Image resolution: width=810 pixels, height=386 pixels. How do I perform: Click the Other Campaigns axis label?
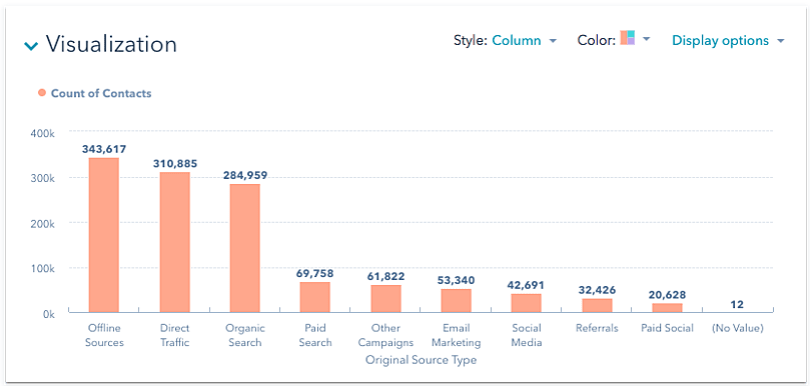click(386, 335)
